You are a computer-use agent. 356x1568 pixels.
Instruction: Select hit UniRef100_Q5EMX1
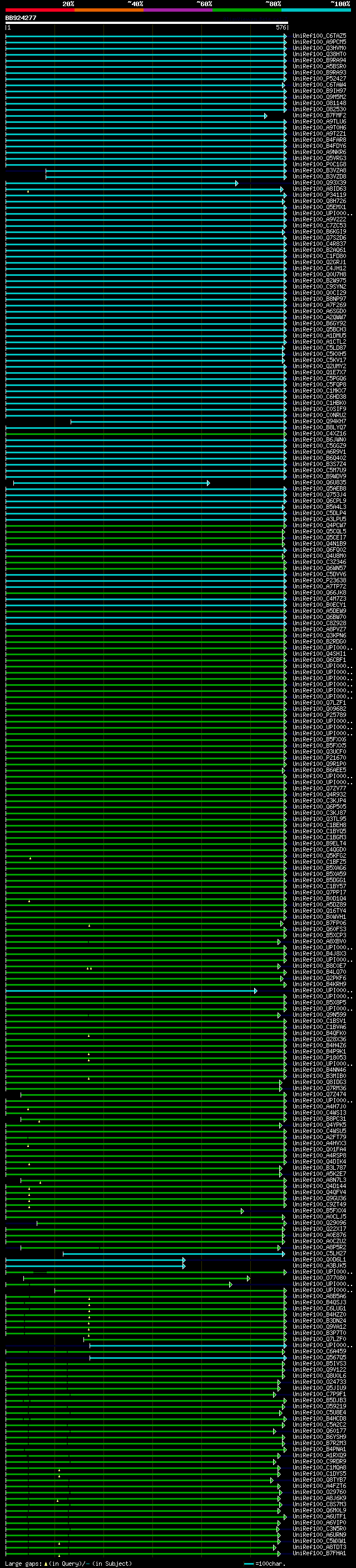(319, 207)
